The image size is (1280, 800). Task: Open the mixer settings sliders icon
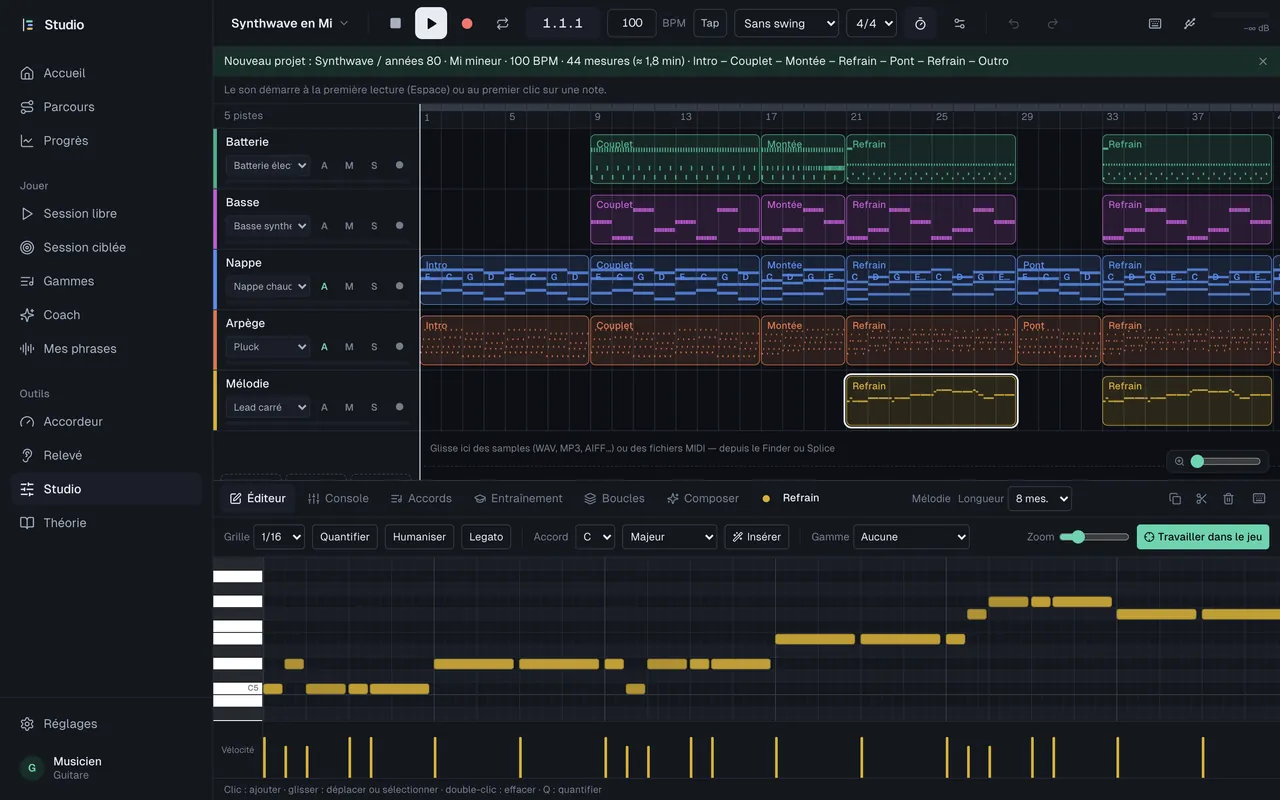pyautogui.click(x=960, y=23)
